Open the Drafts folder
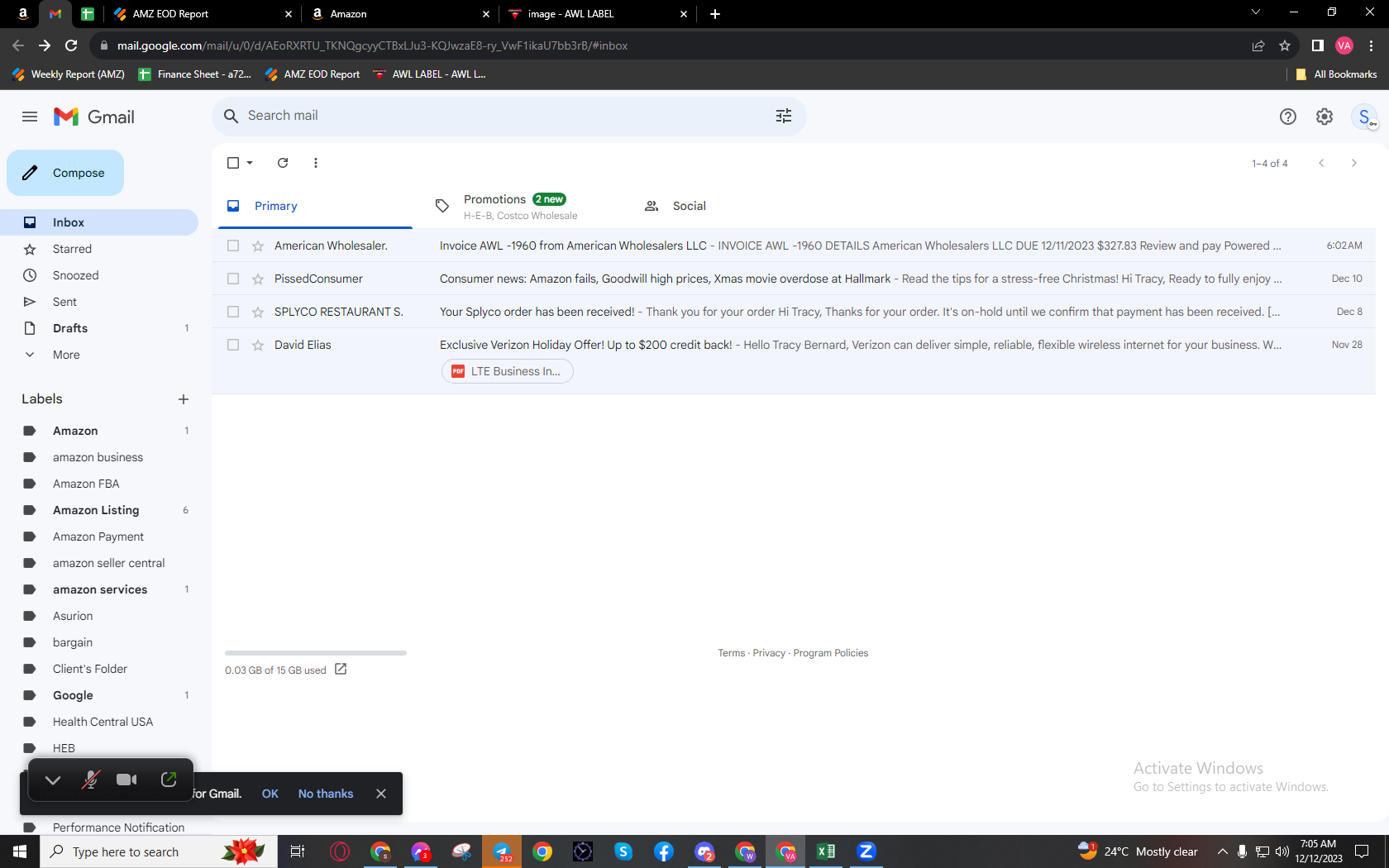Screen dimensions: 1389x868 99,328
